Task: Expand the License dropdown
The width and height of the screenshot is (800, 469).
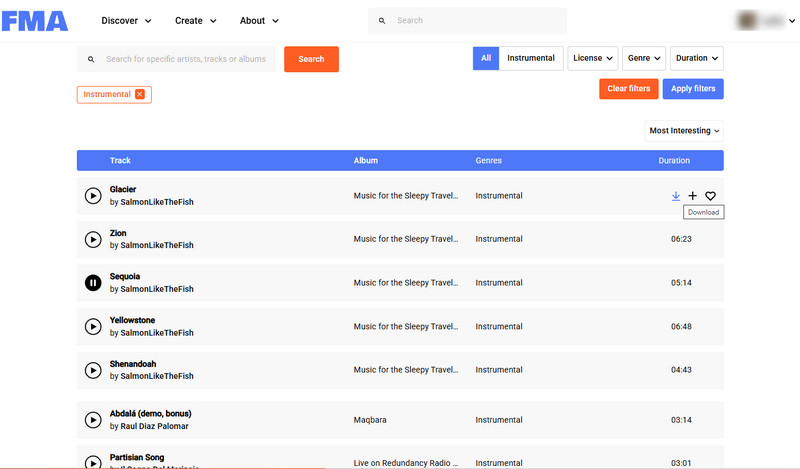Action: tap(593, 58)
